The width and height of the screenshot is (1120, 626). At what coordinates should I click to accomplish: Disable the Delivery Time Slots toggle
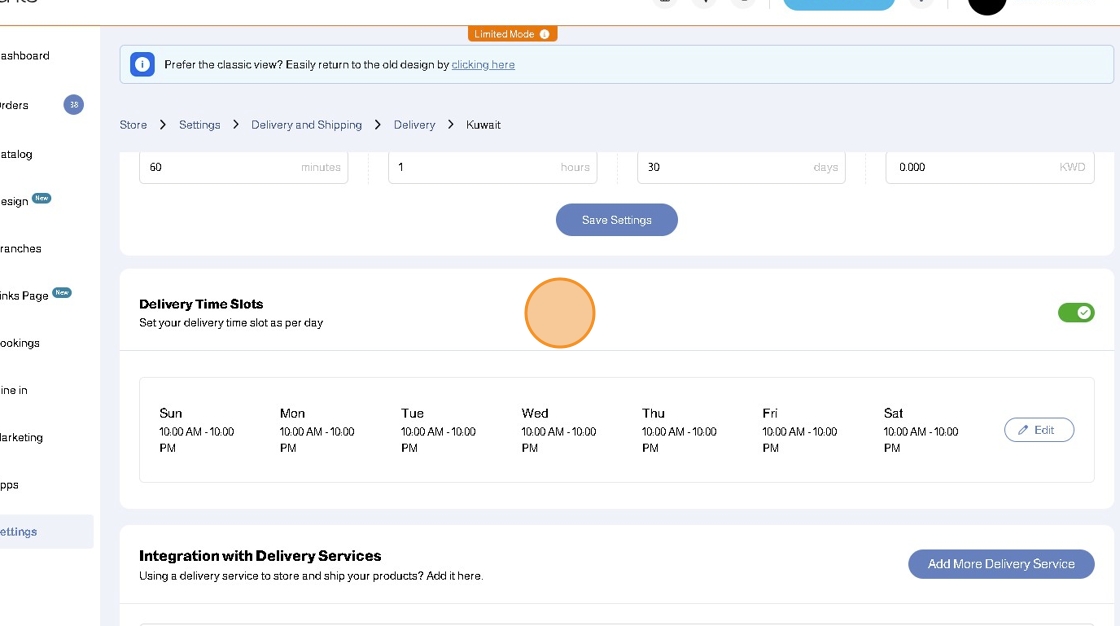click(x=1076, y=313)
